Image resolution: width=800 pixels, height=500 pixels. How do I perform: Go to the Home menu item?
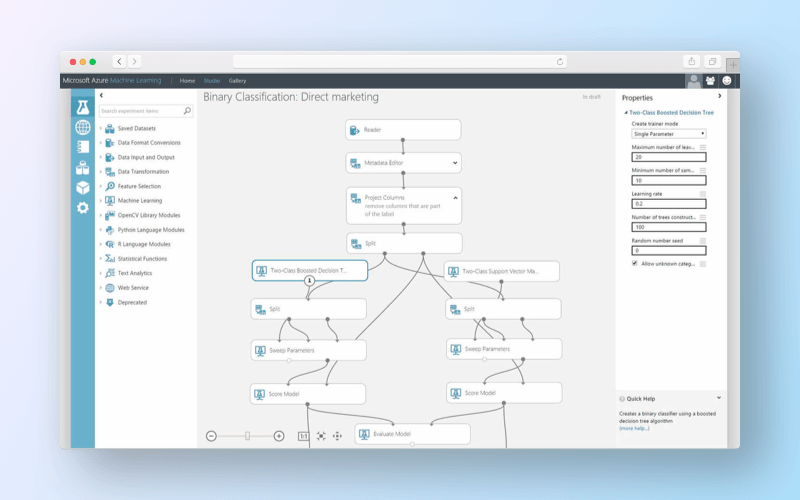coord(187,81)
